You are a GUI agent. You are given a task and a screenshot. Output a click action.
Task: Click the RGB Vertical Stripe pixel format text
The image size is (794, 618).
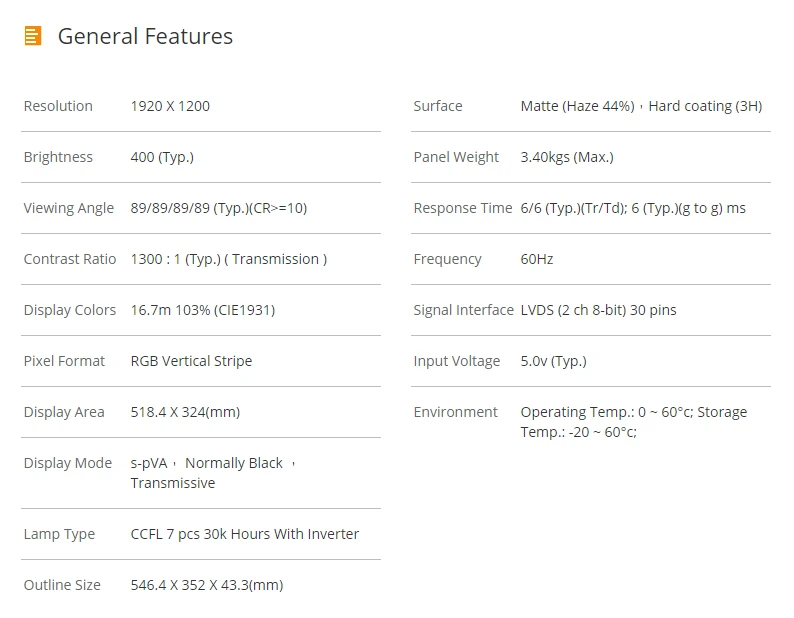[191, 361]
